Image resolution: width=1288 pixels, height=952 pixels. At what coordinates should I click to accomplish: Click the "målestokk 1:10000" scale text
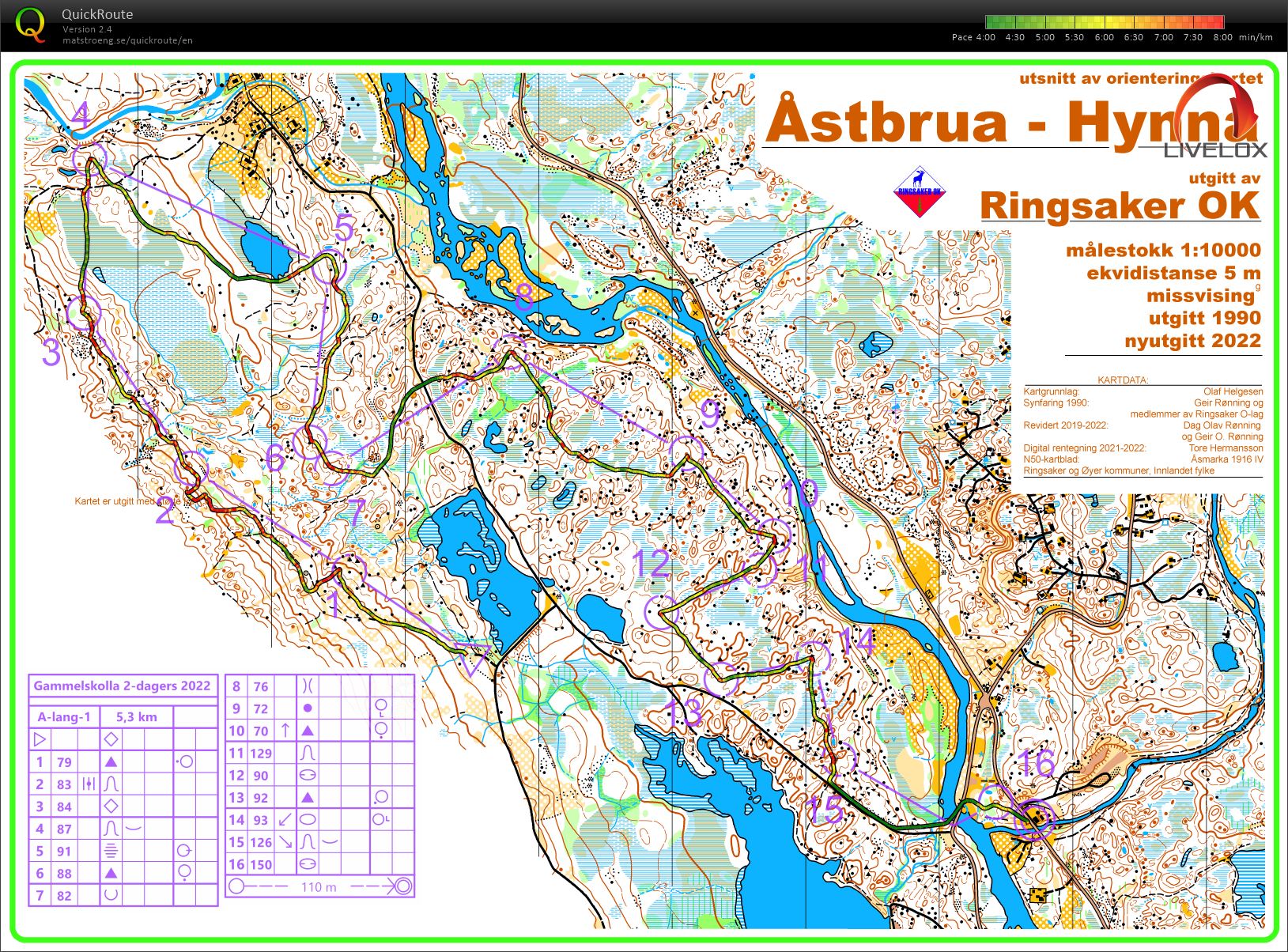[1163, 250]
